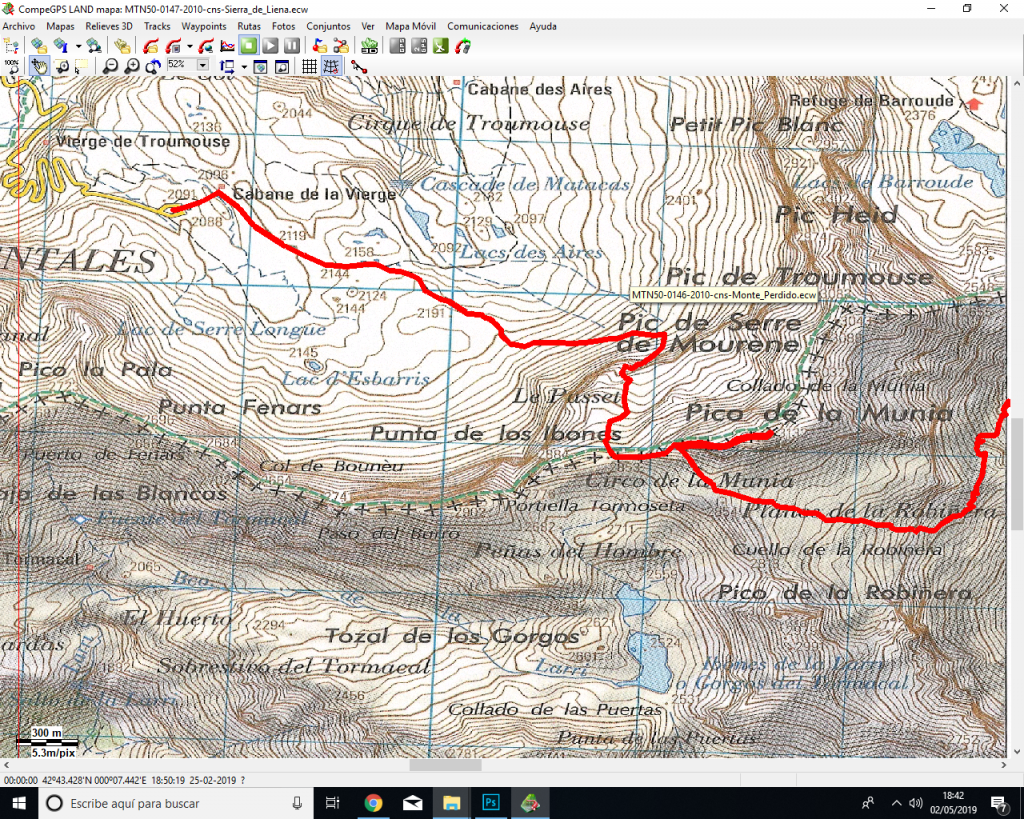The height and width of the screenshot is (819, 1024).
Task: Toggle the map grid display
Action: 310,67
